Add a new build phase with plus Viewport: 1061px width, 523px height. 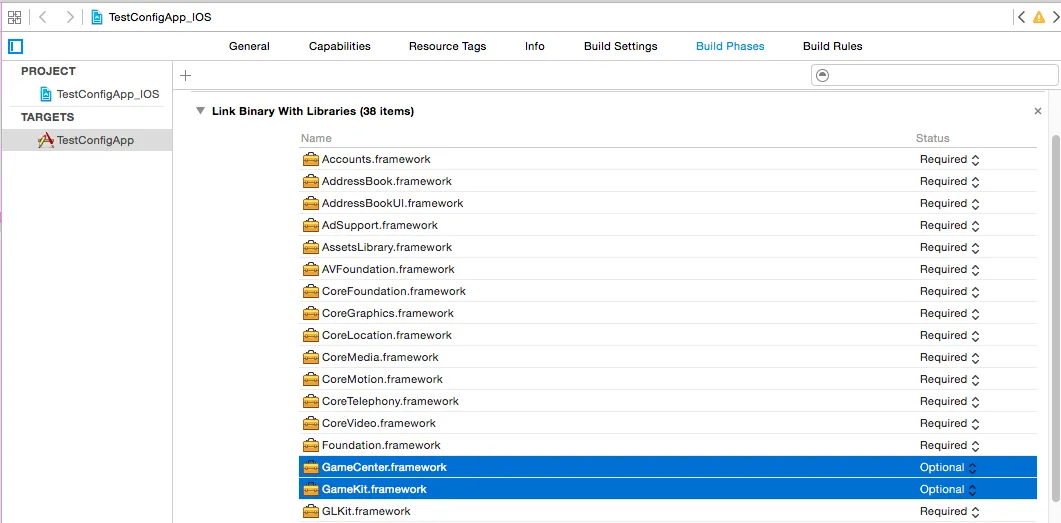(185, 75)
